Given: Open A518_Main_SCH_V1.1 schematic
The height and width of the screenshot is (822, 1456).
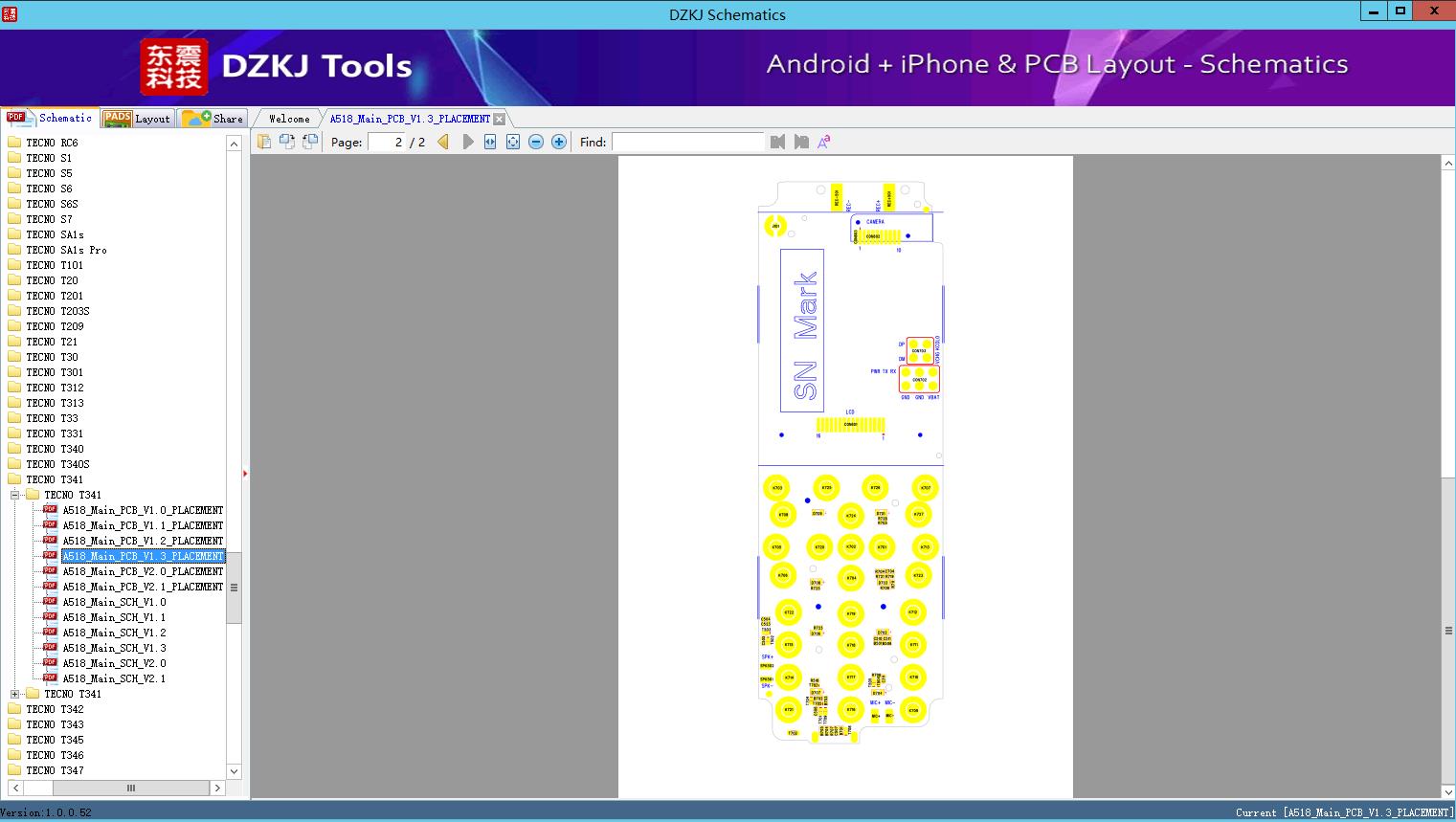Looking at the screenshot, I should (x=114, y=617).
